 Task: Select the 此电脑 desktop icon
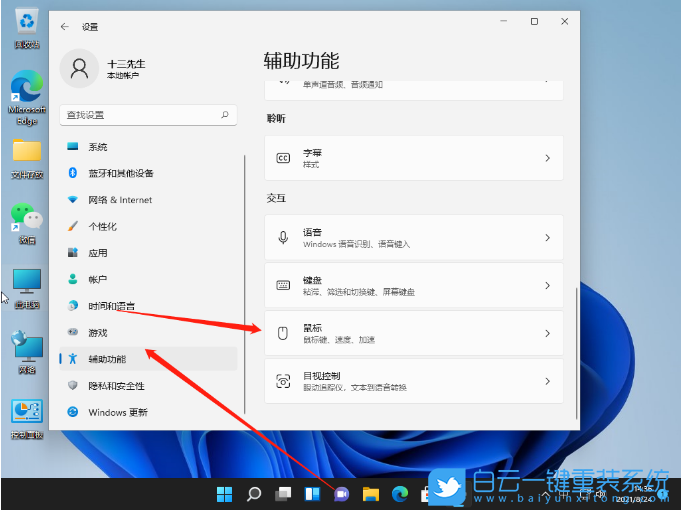pyautogui.click(x=27, y=288)
